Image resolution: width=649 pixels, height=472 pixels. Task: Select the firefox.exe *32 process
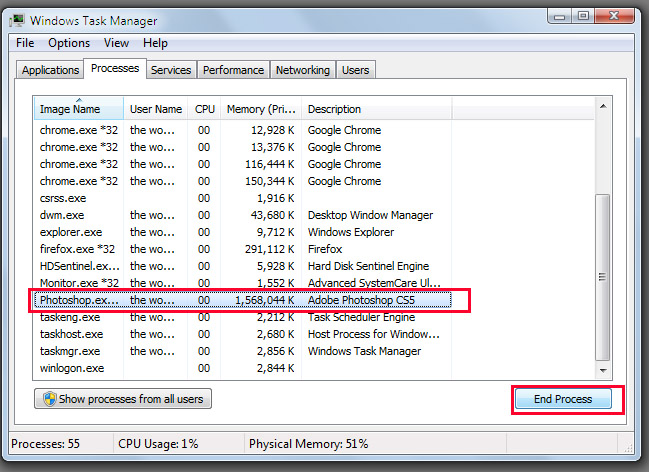click(x=77, y=249)
